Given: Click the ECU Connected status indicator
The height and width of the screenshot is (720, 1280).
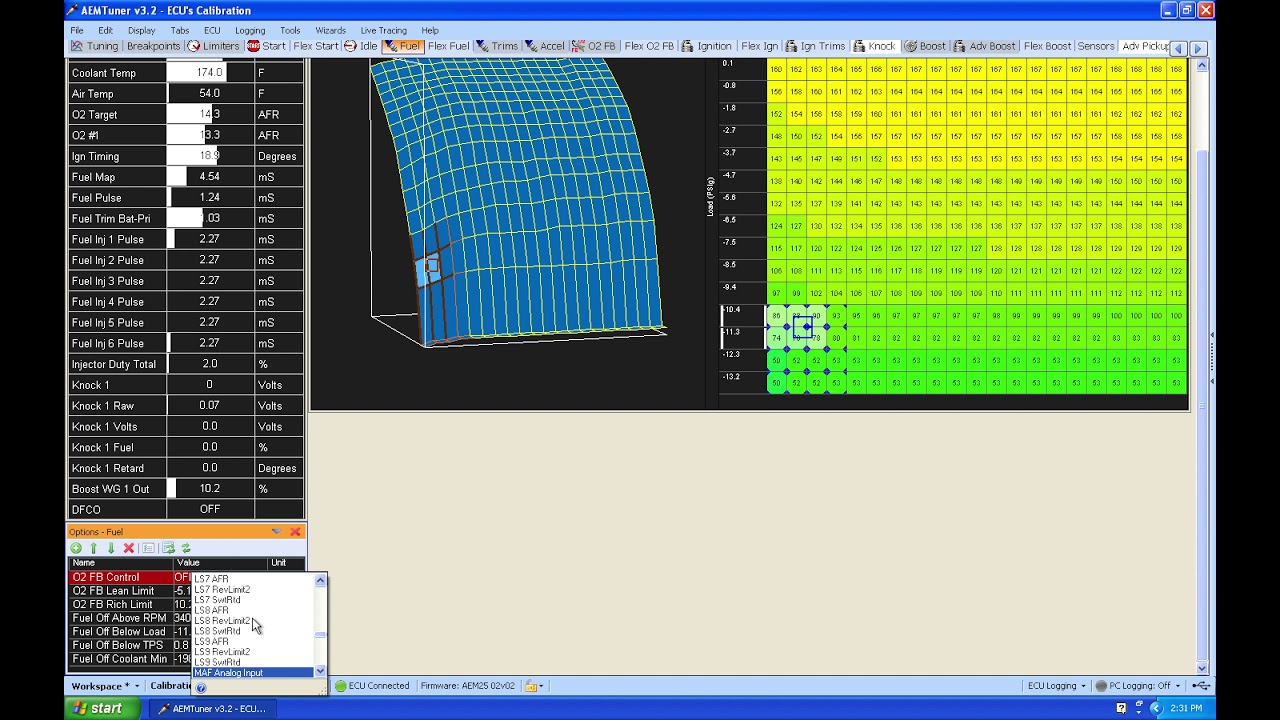Looking at the screenshot, I should [x=372, y=686].
